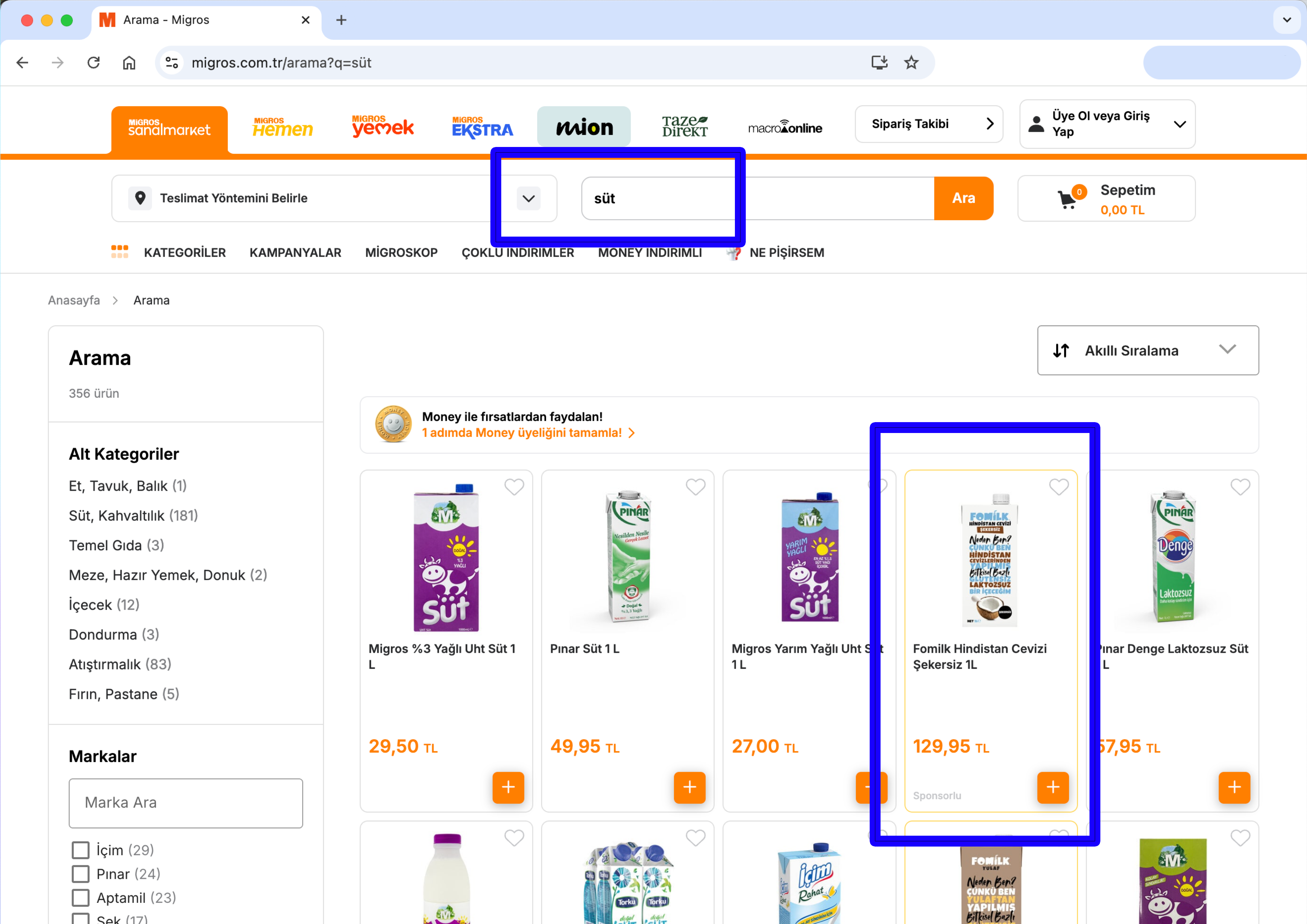Image resolution: width=1307 pixels, height=924 pixels.
Task: Expand the Teslimat Yöntemini Belirle dropdown
Action: 528,199
